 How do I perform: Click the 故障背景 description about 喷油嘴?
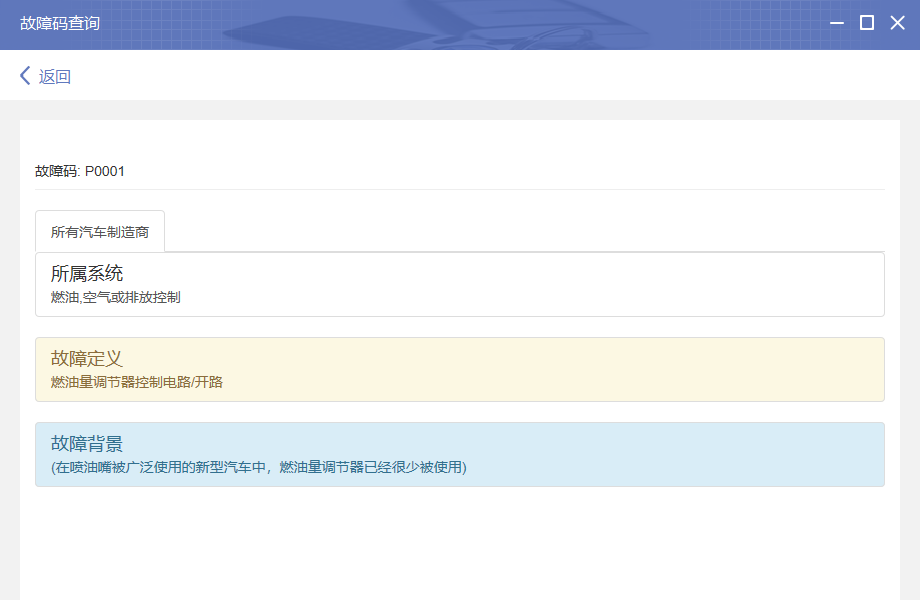pyautogui.click(x=259, y=467)
